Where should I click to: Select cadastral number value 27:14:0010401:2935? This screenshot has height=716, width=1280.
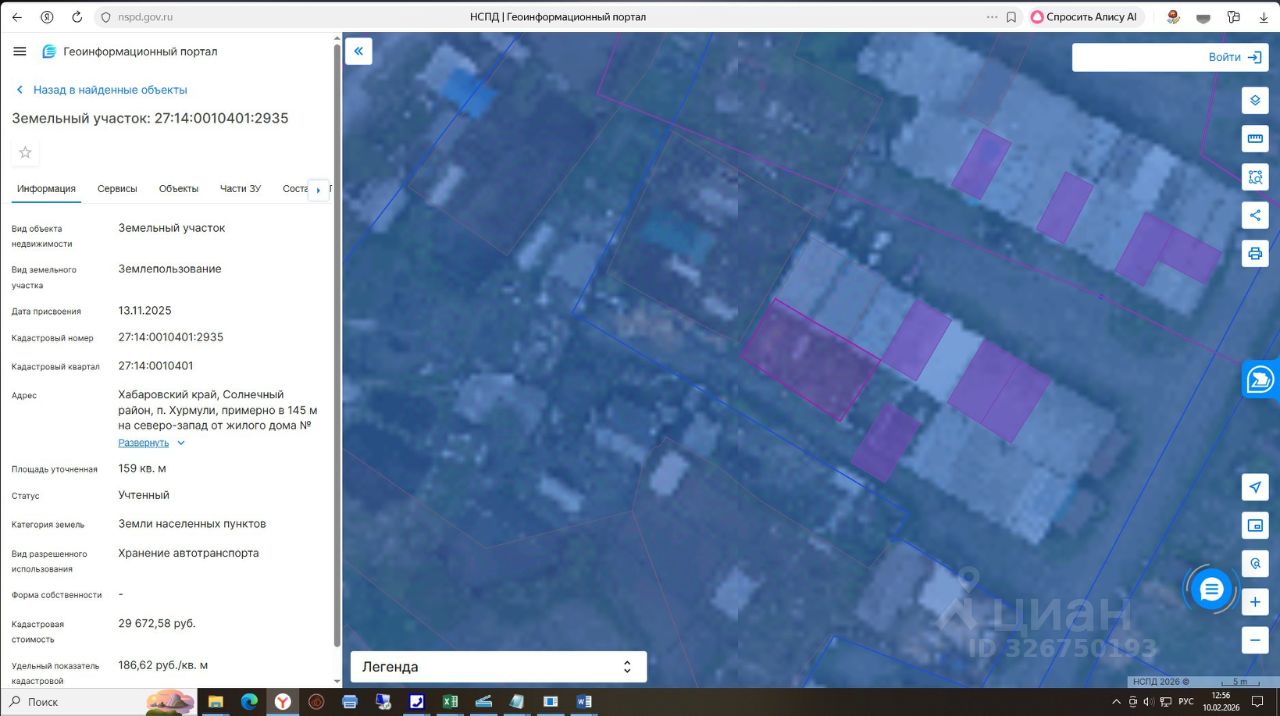[171, 337]
